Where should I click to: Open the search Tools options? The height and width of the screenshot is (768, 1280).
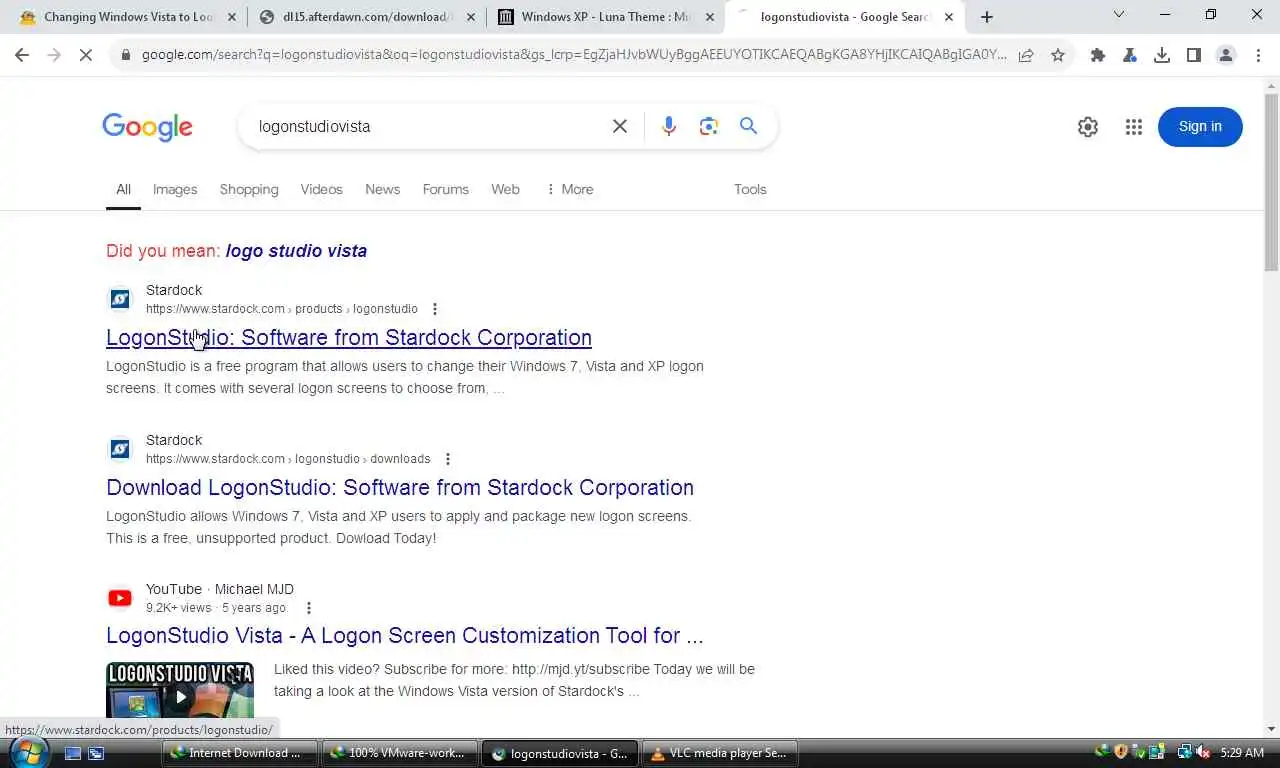point(750,189)
